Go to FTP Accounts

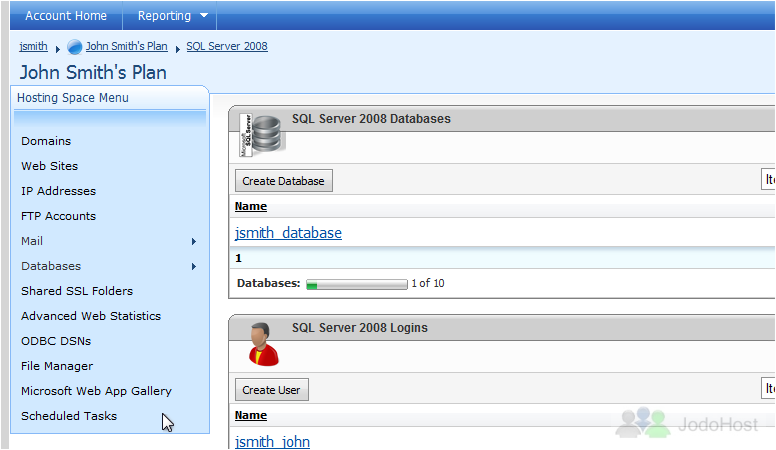point(58,216)
